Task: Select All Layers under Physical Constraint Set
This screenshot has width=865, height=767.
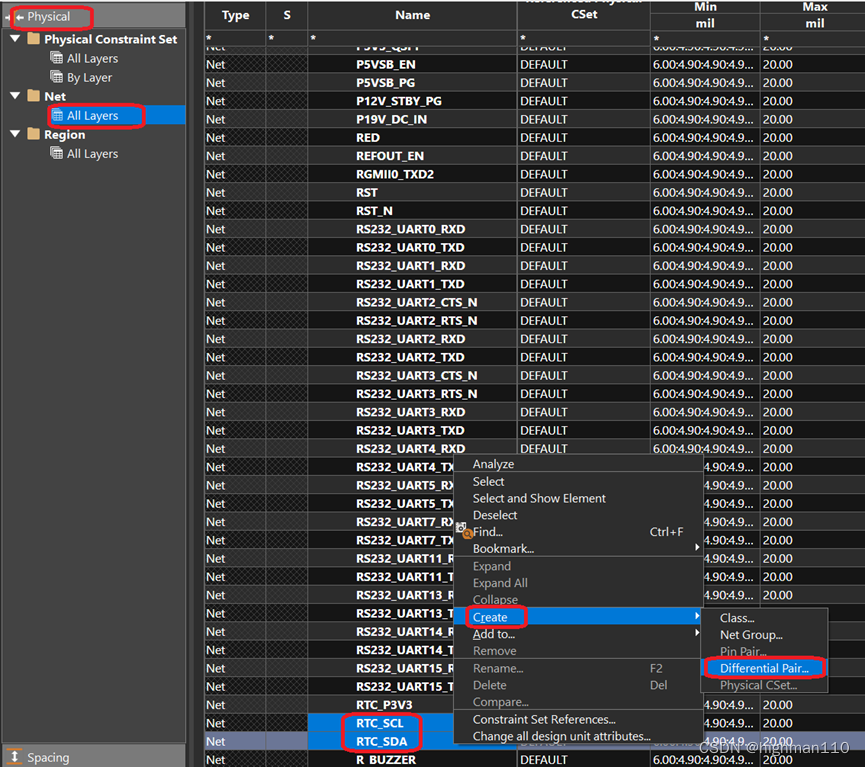Action: tap(92, 58)
